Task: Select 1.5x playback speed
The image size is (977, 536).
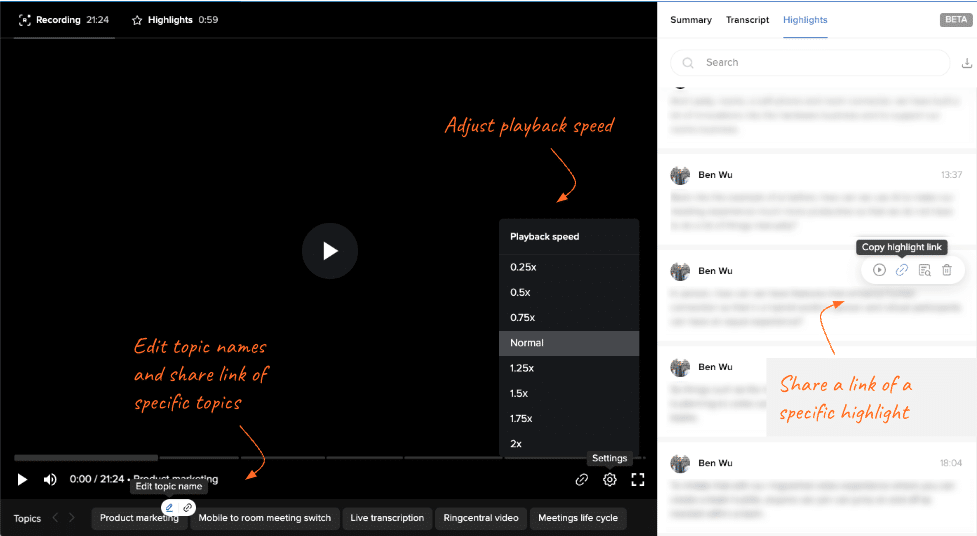Action: [519, 393]
